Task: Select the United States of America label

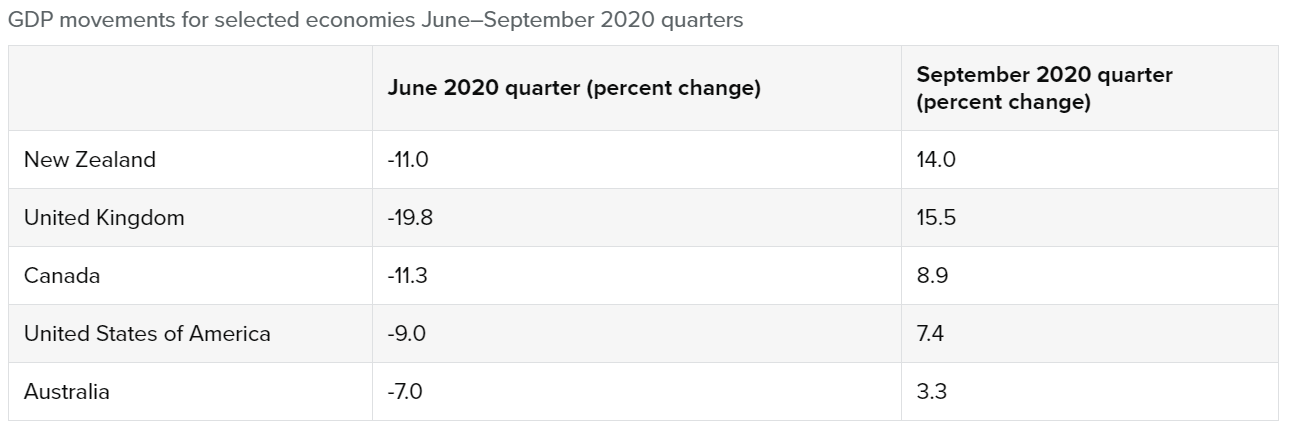Action: pos(147,334)
